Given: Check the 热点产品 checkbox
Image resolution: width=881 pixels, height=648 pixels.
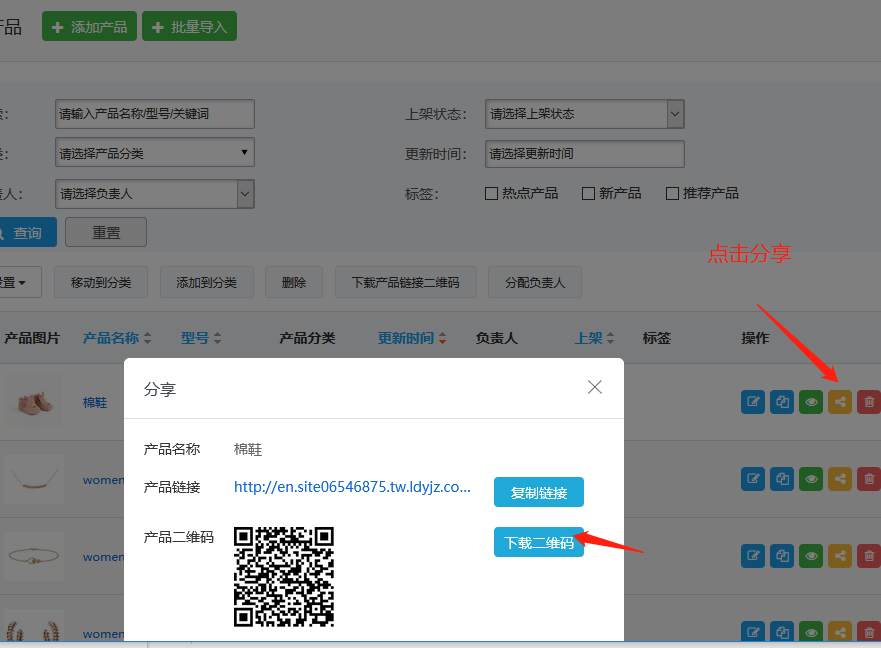Looking at the screenshot, I should pos(491,193).
